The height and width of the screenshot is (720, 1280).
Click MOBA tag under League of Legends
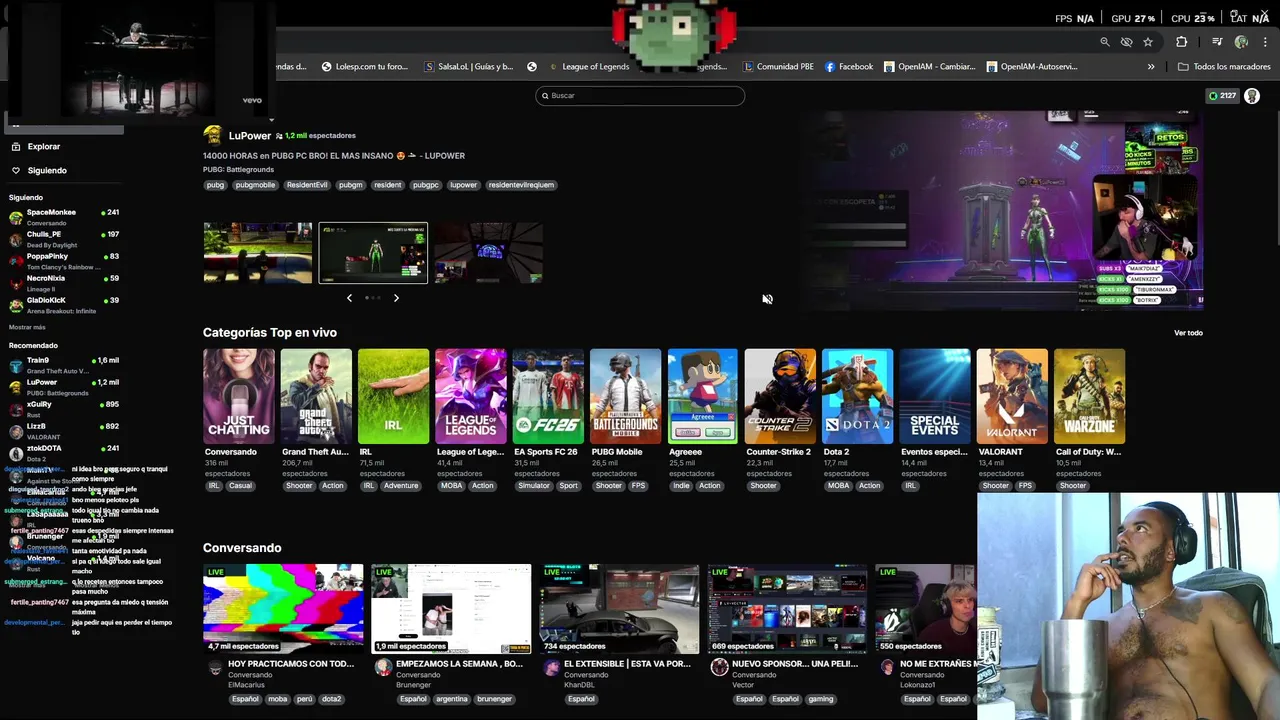click(x=451, y=486)
